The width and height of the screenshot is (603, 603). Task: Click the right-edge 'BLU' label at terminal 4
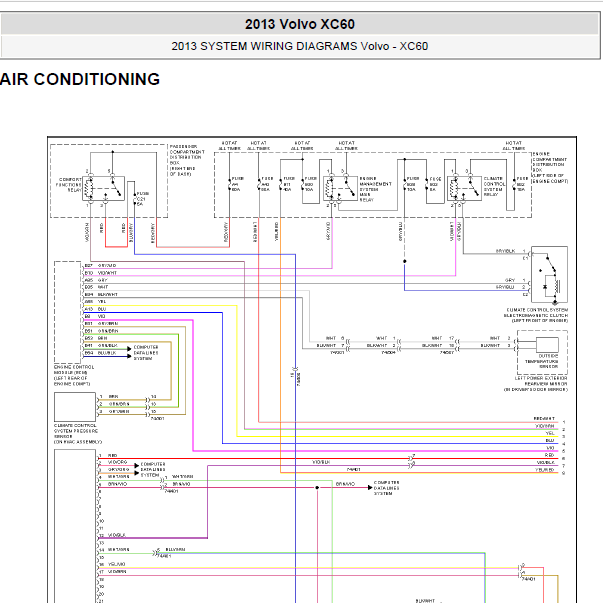click(x=550, y=440)
